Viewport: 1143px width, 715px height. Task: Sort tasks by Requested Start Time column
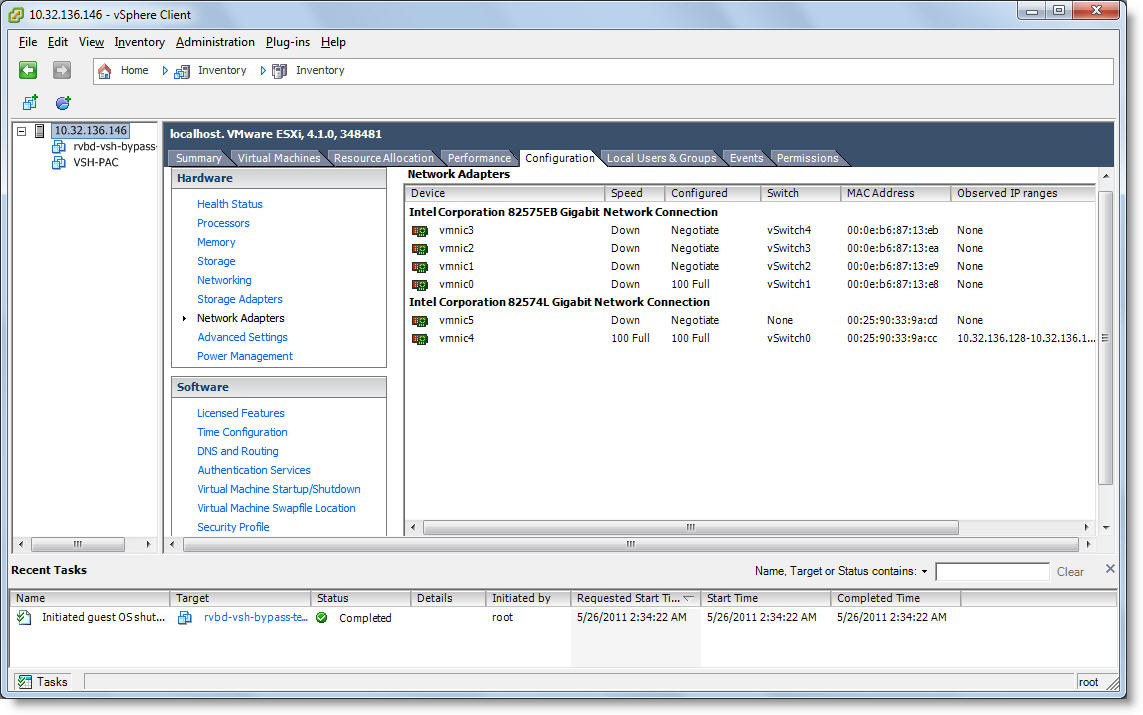[x=635, y=598]
